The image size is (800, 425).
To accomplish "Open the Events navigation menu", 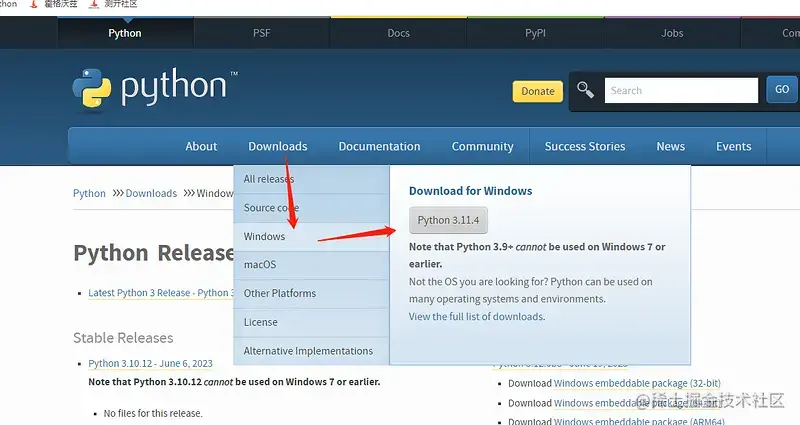I will (x=733, y=146).
